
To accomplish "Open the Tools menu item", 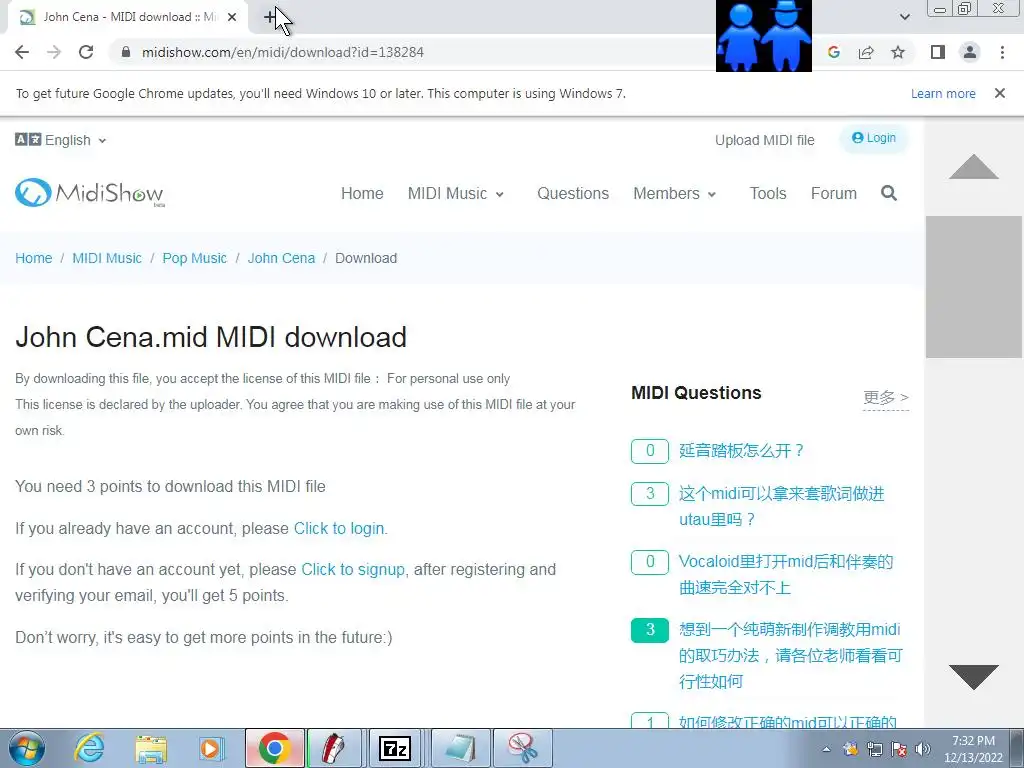I will click(767, 193).
